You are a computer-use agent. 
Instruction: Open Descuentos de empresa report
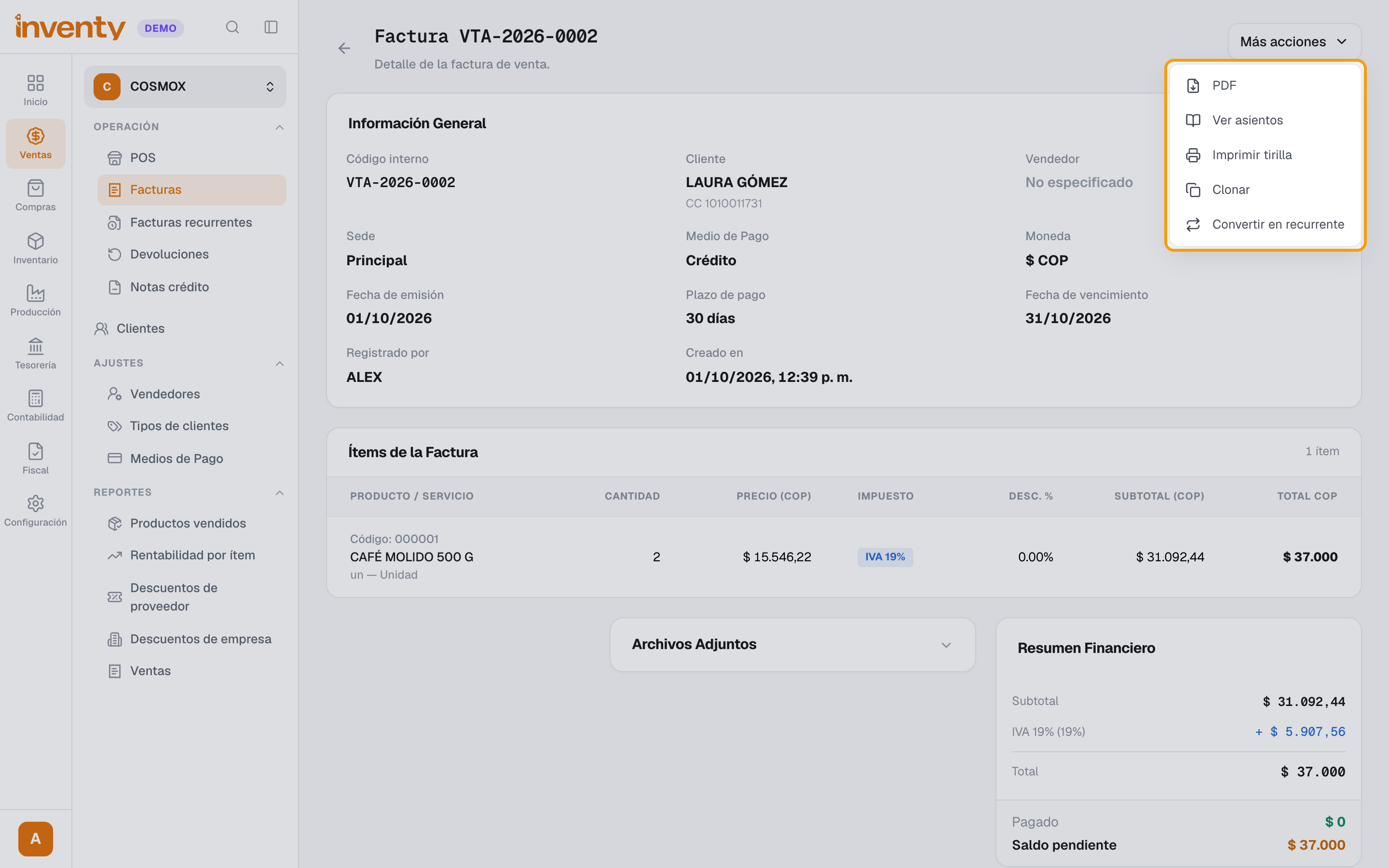[191, 639]
